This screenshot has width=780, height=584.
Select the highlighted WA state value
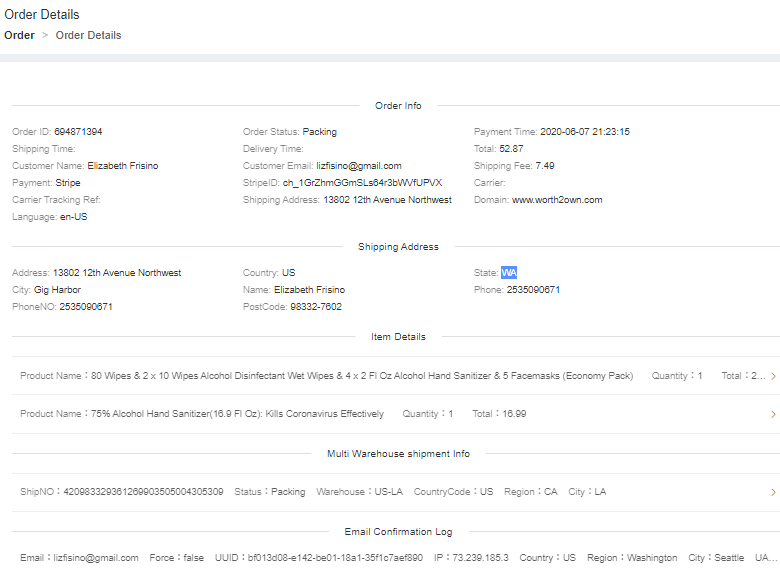[x=509, y=273]
